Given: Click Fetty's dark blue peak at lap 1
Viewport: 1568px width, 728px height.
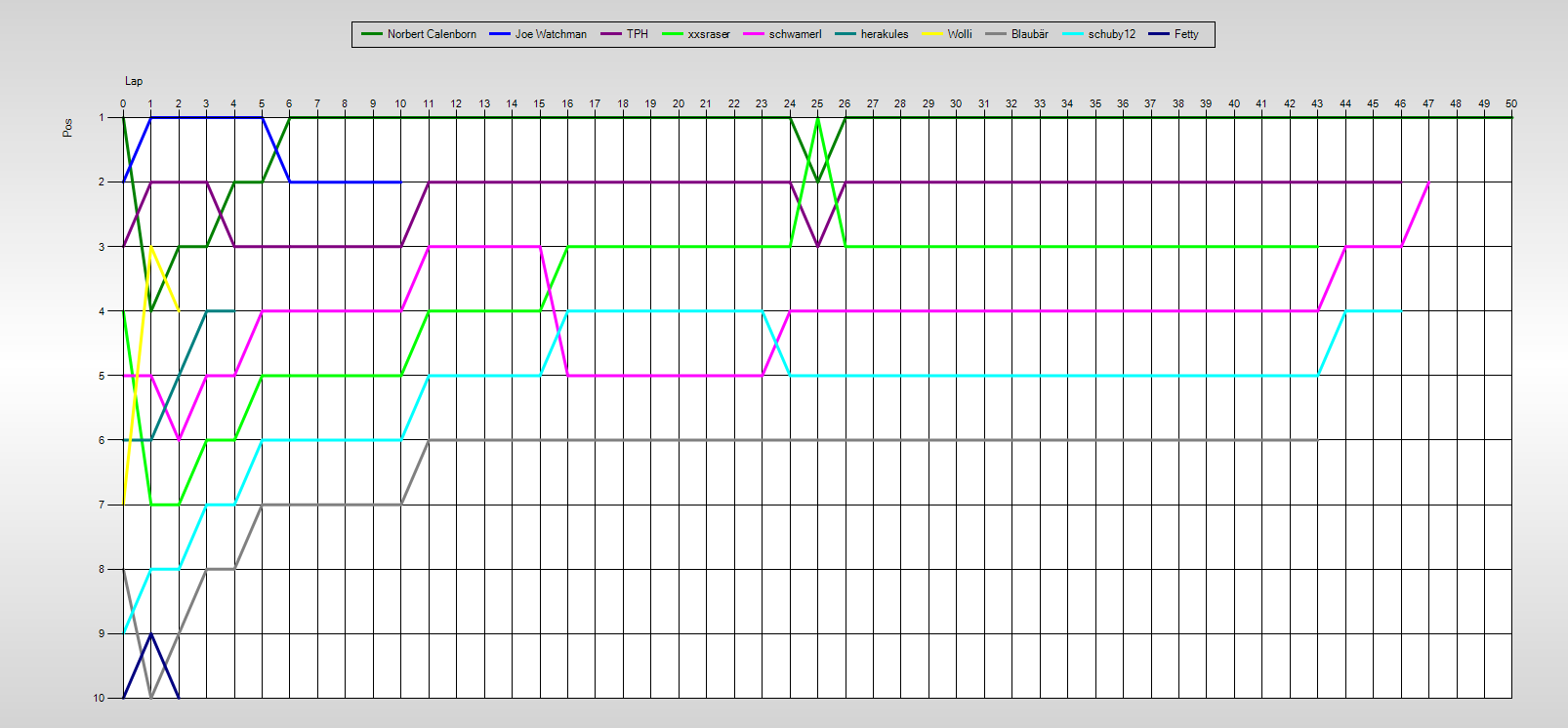Looking at the screenshot, I should (x=151, y=634).
